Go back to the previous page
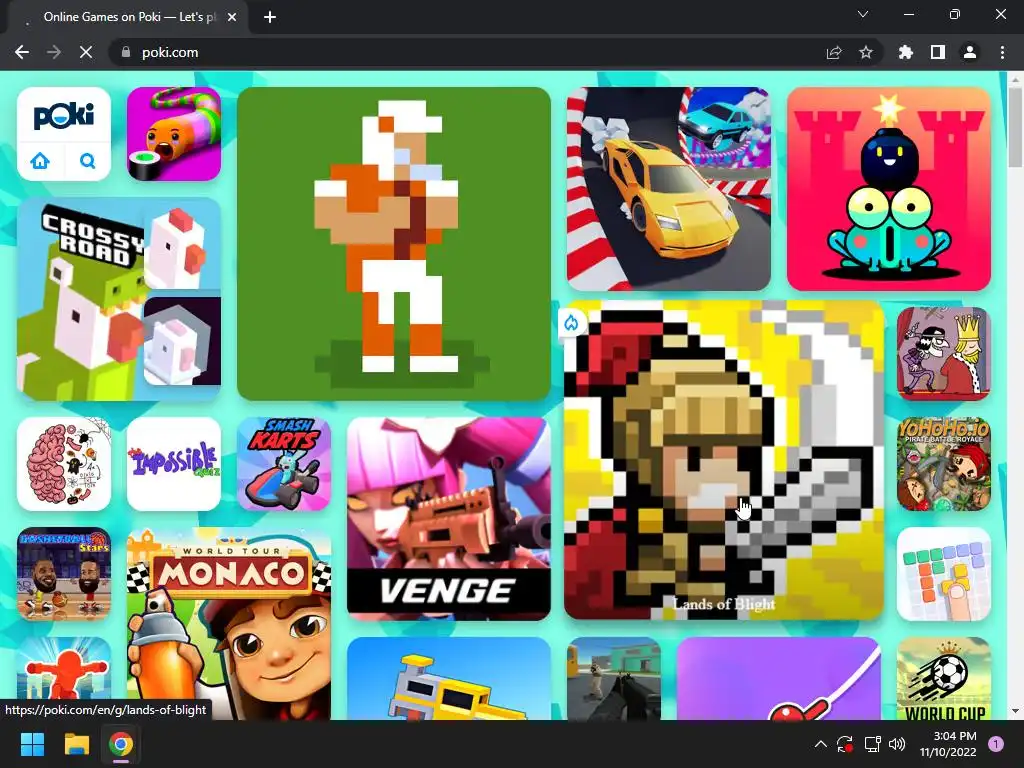Image resolution: width=1024 pixels, height=768 pixels. click(x=22, y=52)
